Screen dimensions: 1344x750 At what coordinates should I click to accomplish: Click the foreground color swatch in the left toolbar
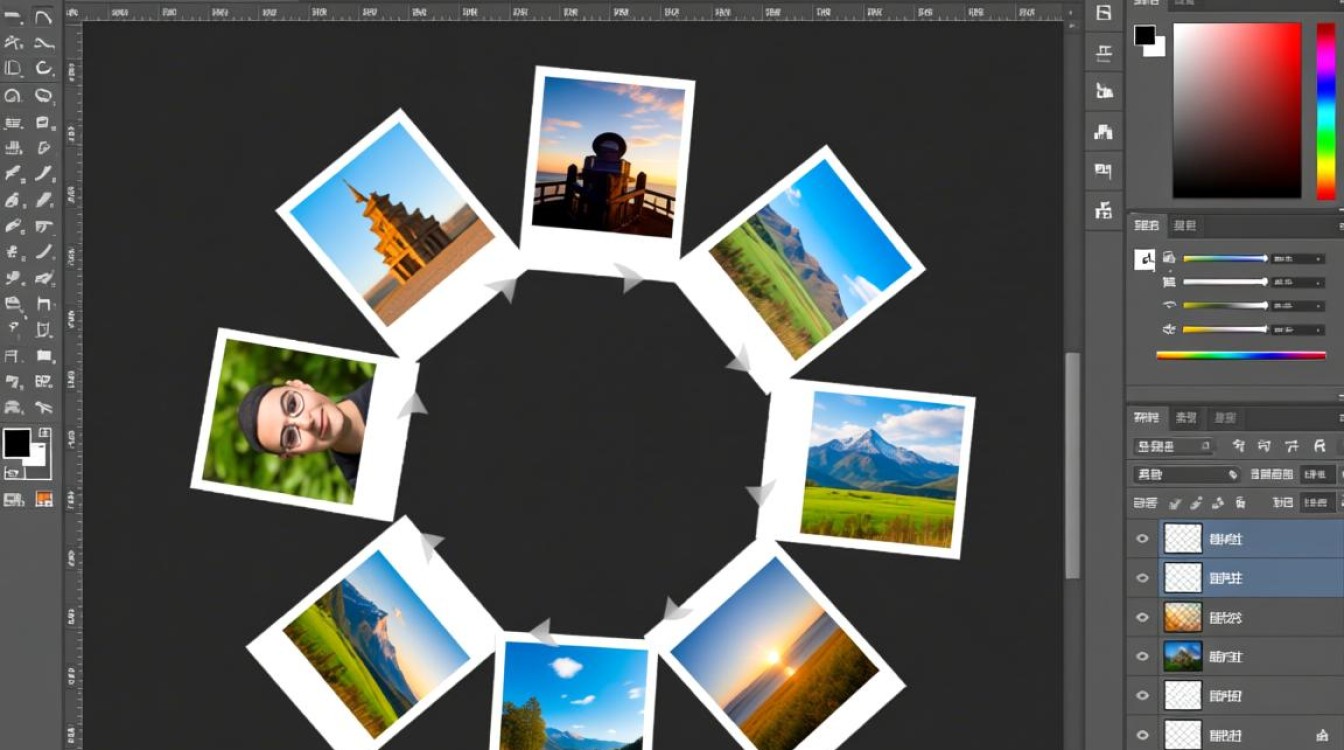tap(16, 442)
